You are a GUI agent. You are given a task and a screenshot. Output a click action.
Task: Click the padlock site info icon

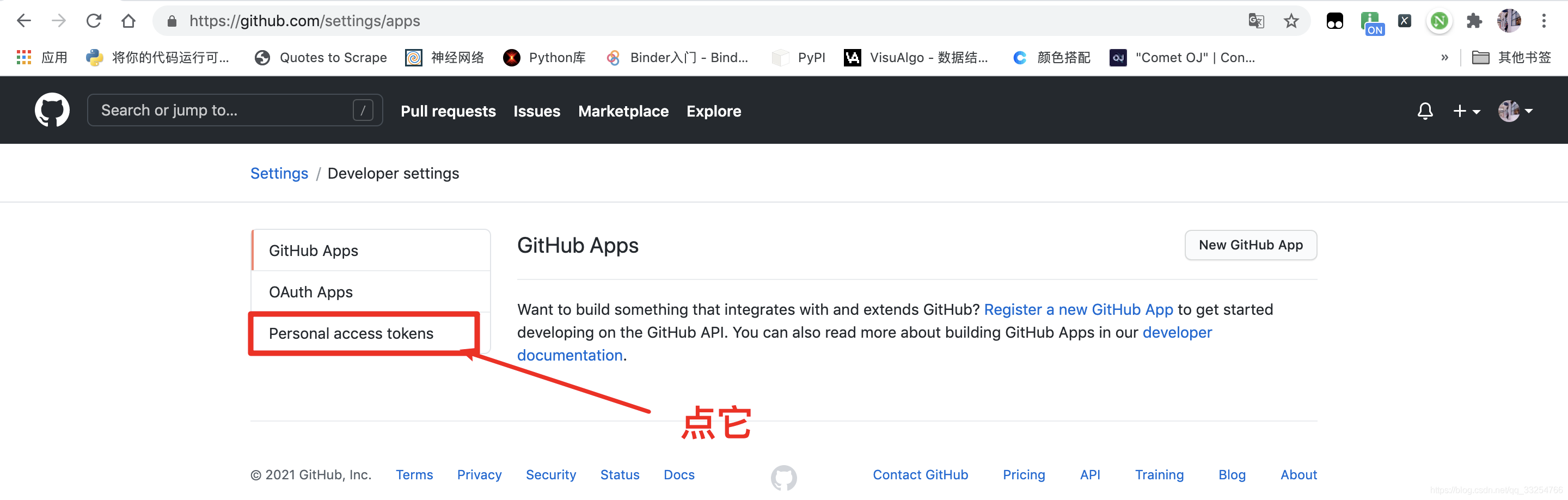coord(171,21)
